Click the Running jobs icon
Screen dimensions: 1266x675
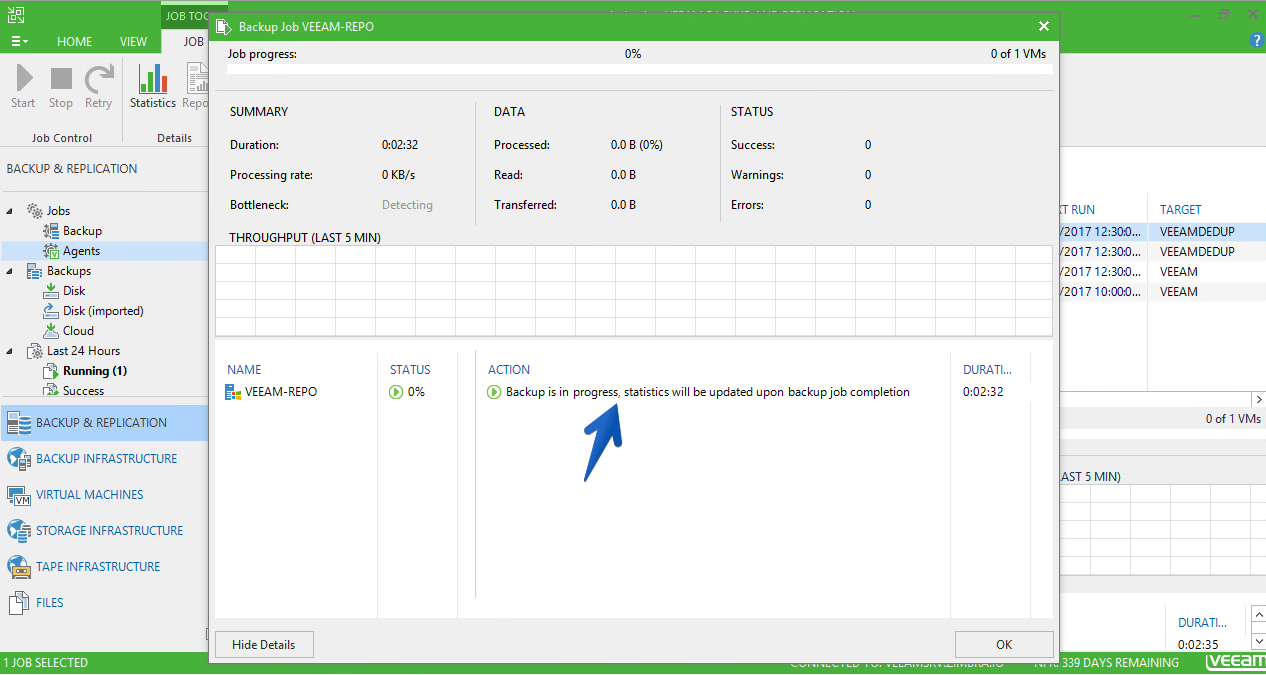pyautogui.click(x=52, y=371)
